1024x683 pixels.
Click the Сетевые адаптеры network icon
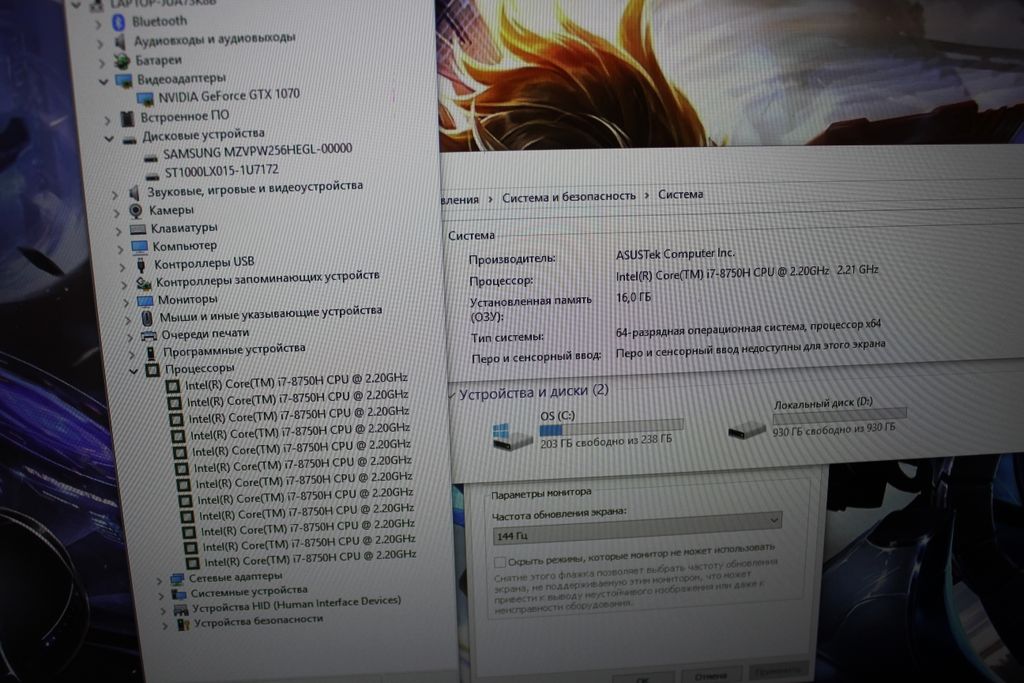(177, 578)
